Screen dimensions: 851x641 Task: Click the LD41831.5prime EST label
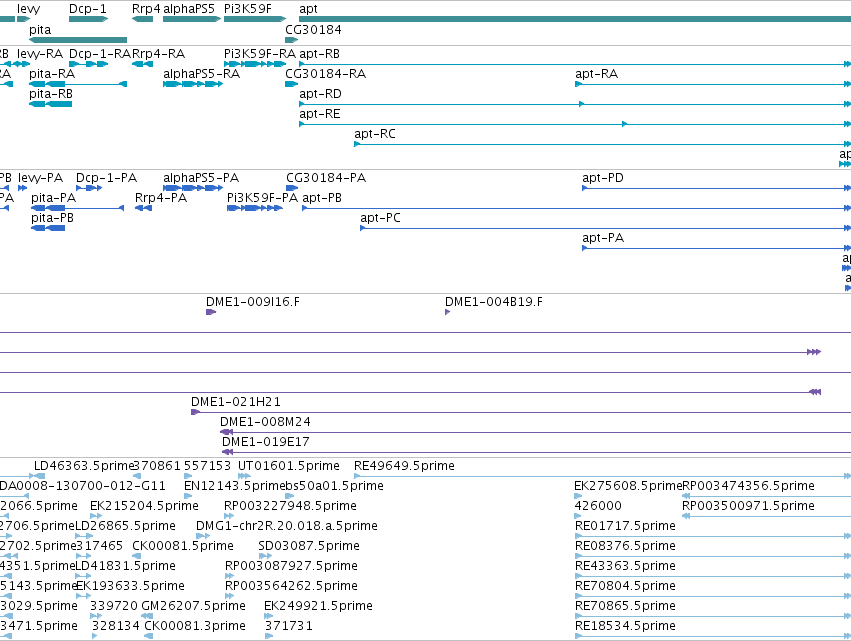[125, 566]
